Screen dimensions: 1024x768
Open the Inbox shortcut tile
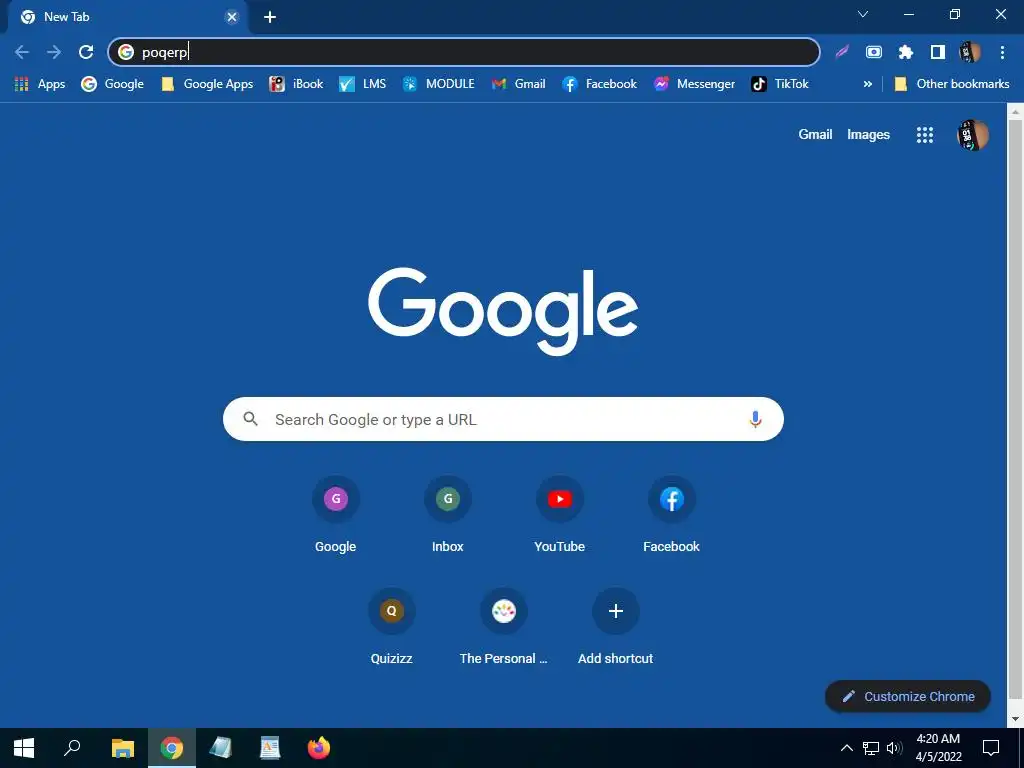click(x=448, y=515)
